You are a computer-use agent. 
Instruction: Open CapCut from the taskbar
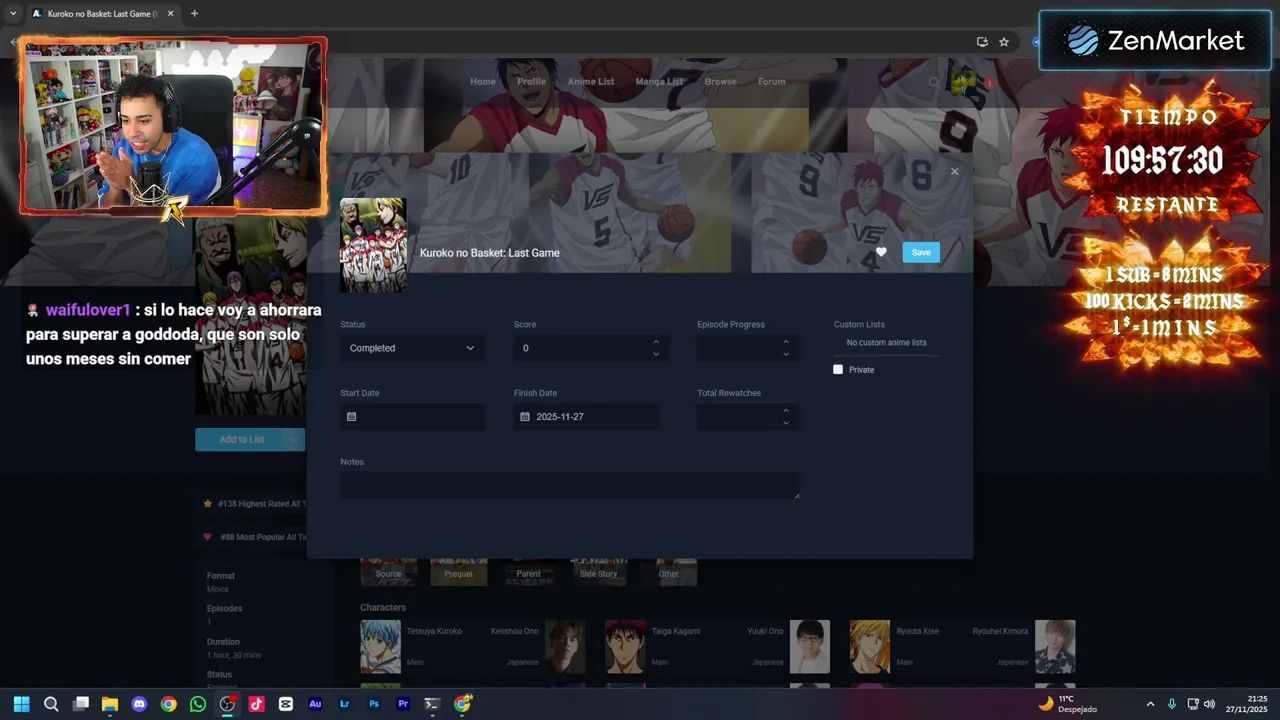286,704
